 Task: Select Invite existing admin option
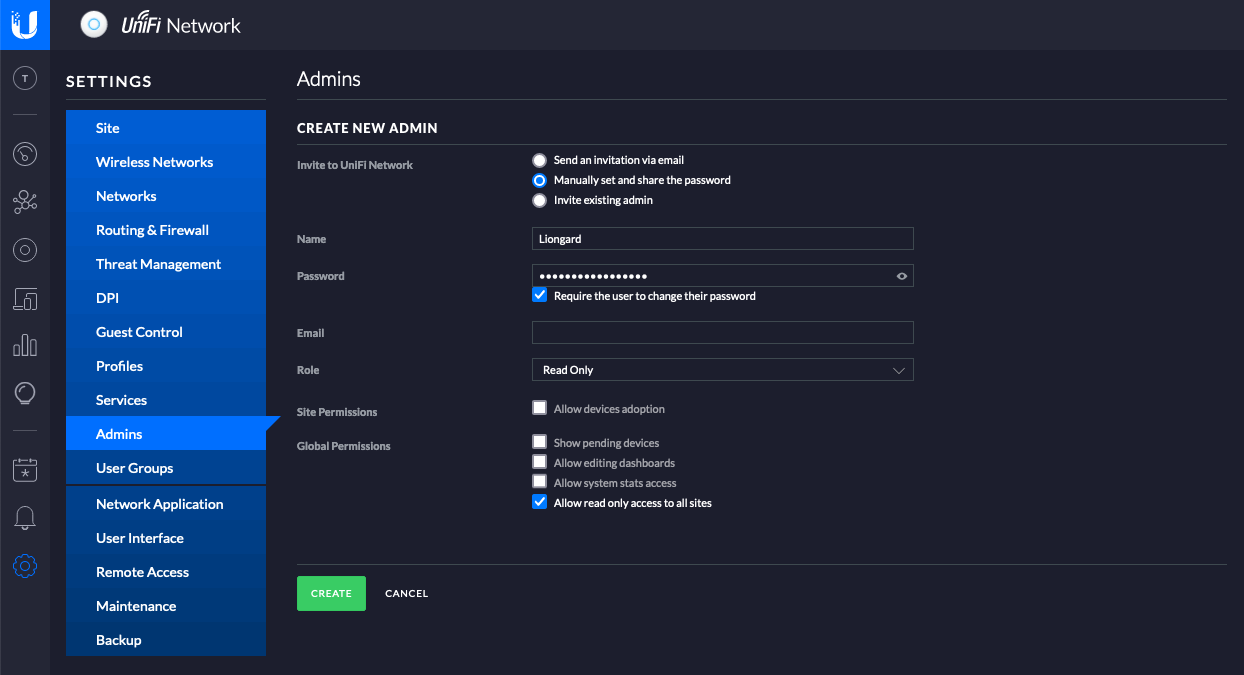click(x=540, y=200)
